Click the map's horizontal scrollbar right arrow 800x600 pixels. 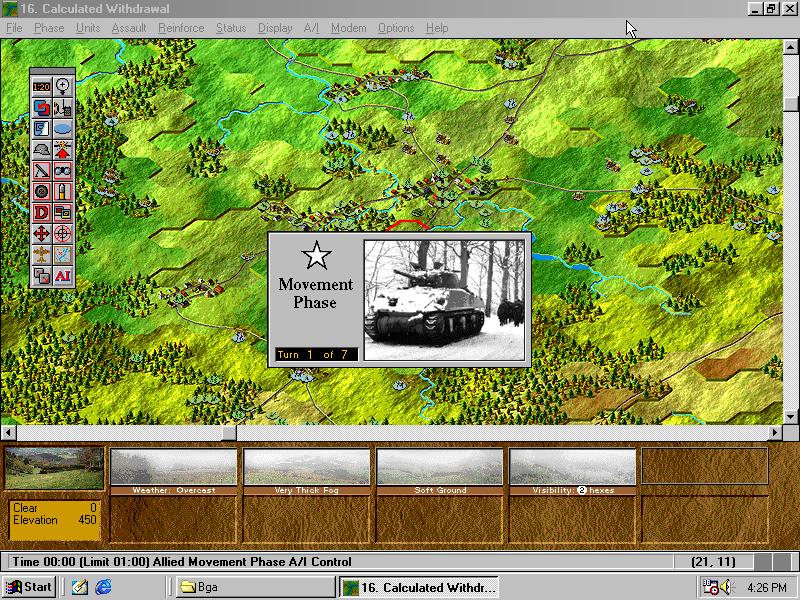pyautogui.click(x=774, y=433)
